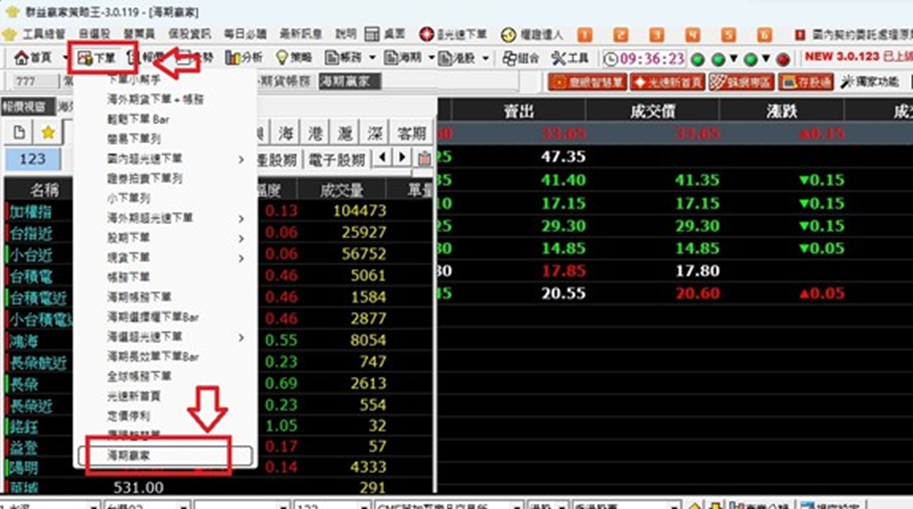Click the yellow star favorites icon
Viewport: 913px width, 509px height.
[48, 133]
